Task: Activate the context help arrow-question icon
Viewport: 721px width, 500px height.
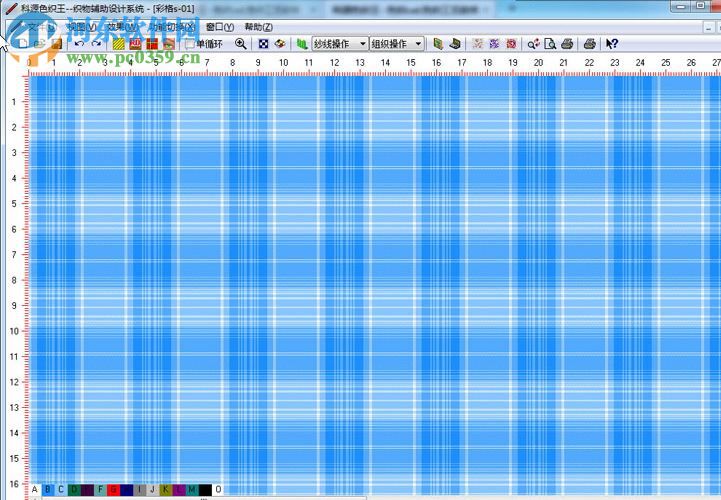Action: 612,44
